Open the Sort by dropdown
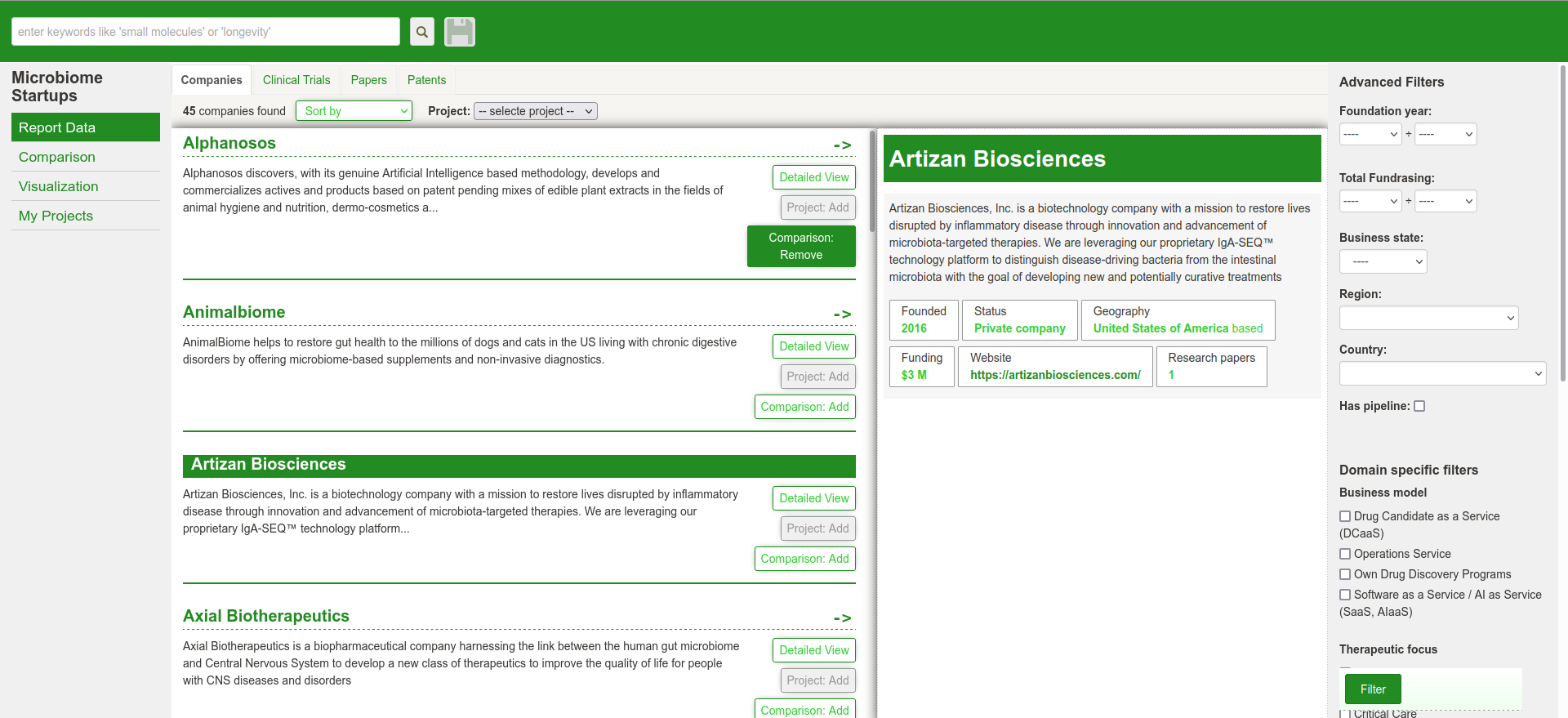 [x=354, y=111]
